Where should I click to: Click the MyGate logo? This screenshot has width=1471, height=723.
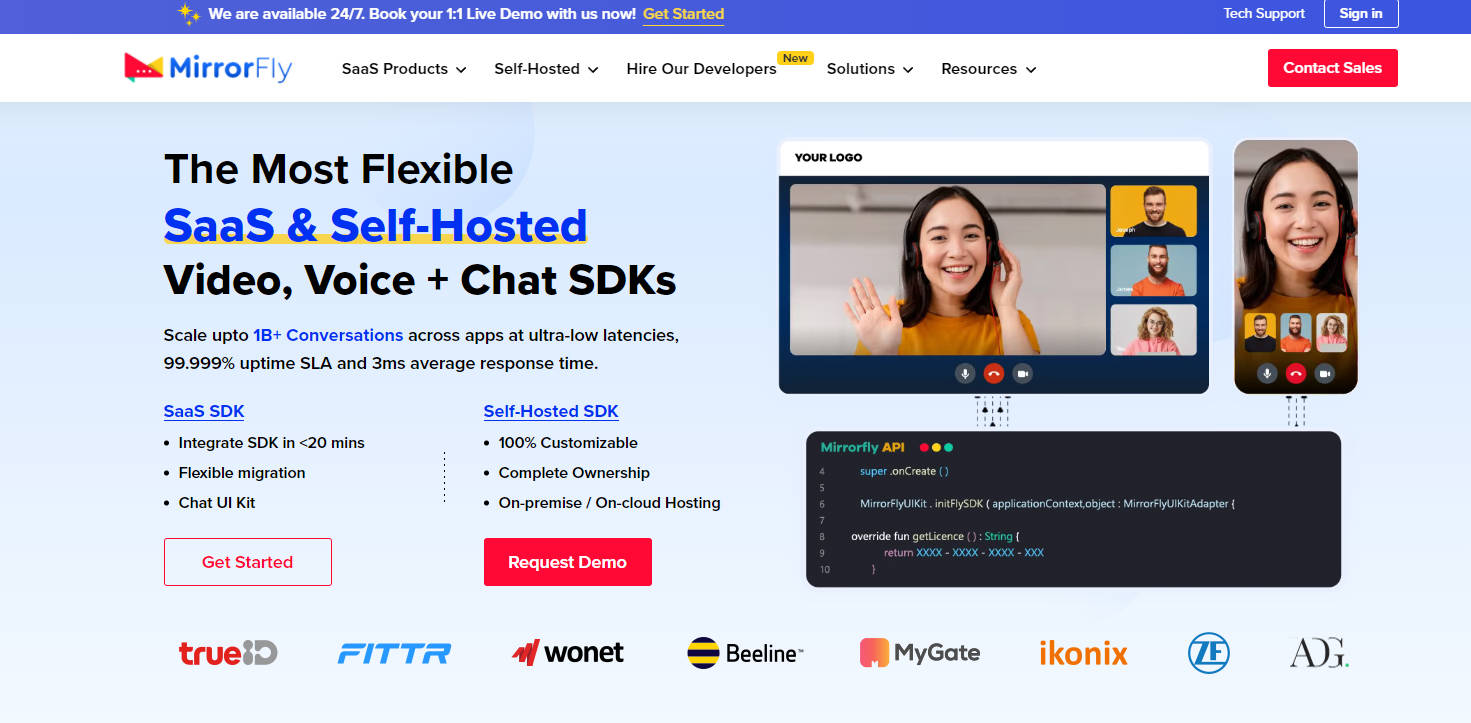point(920,653)
